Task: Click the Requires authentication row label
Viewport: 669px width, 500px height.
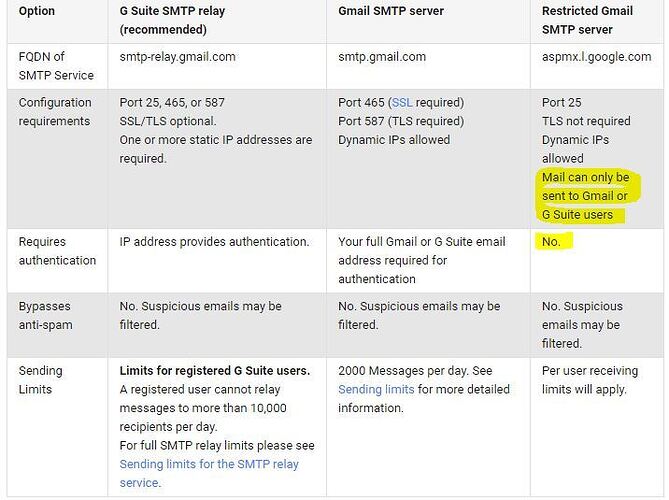Action: 57,251
